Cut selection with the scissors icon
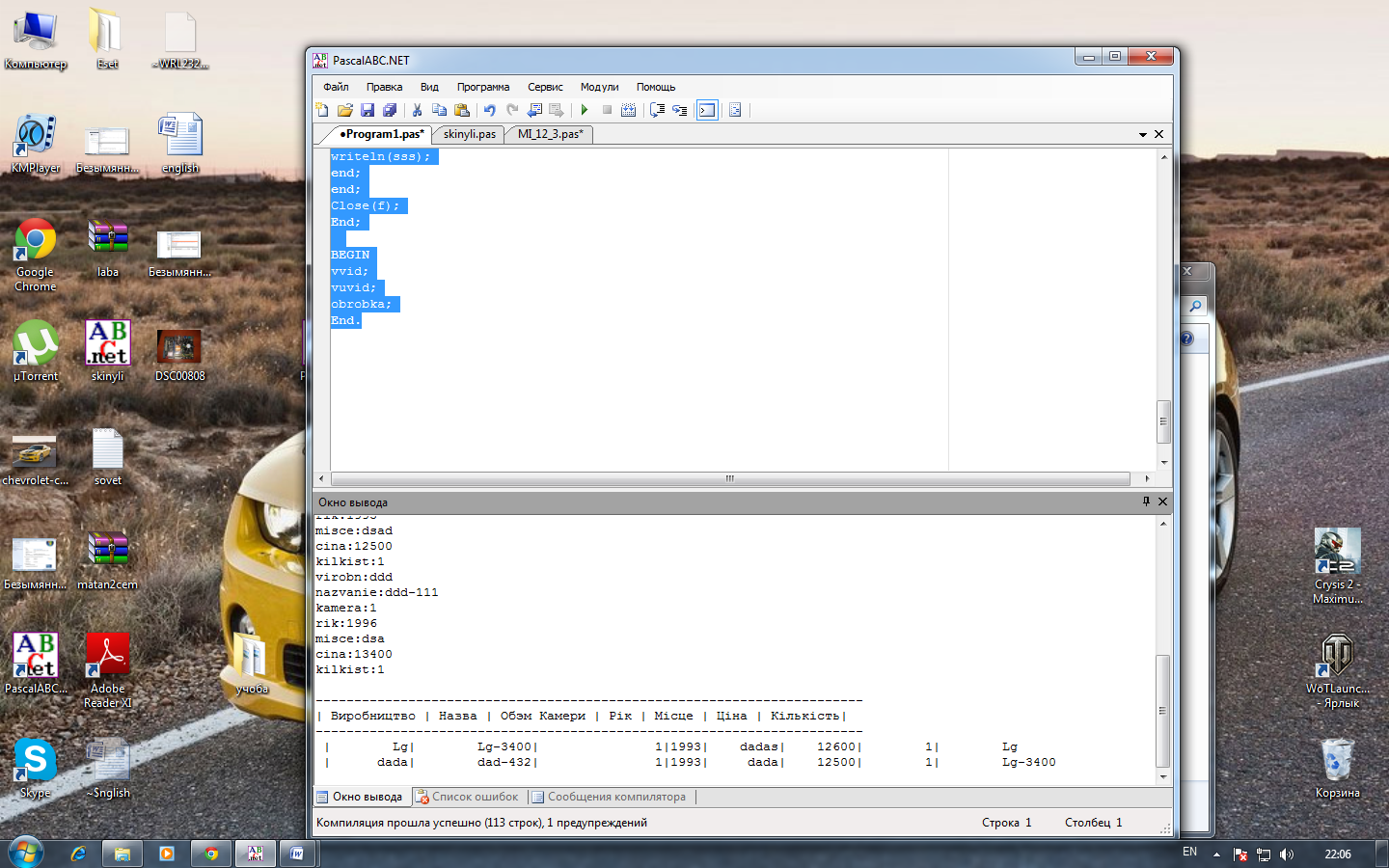Image resolution: width=1389 pixels, height=868 pixels. click(417, 110)
